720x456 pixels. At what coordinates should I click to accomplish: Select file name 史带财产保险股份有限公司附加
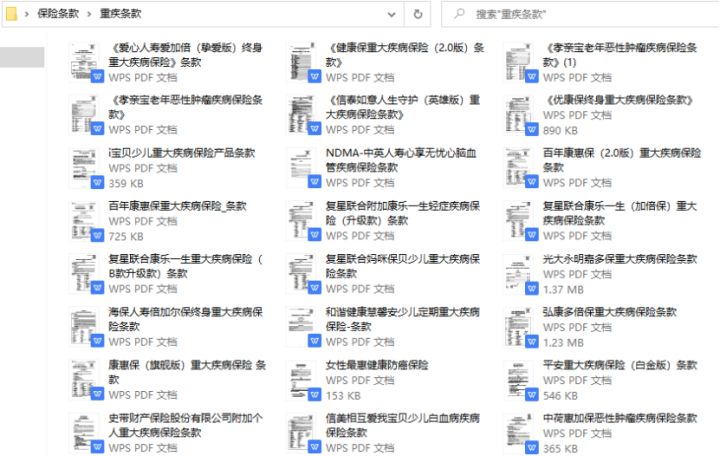coord(186,425)
